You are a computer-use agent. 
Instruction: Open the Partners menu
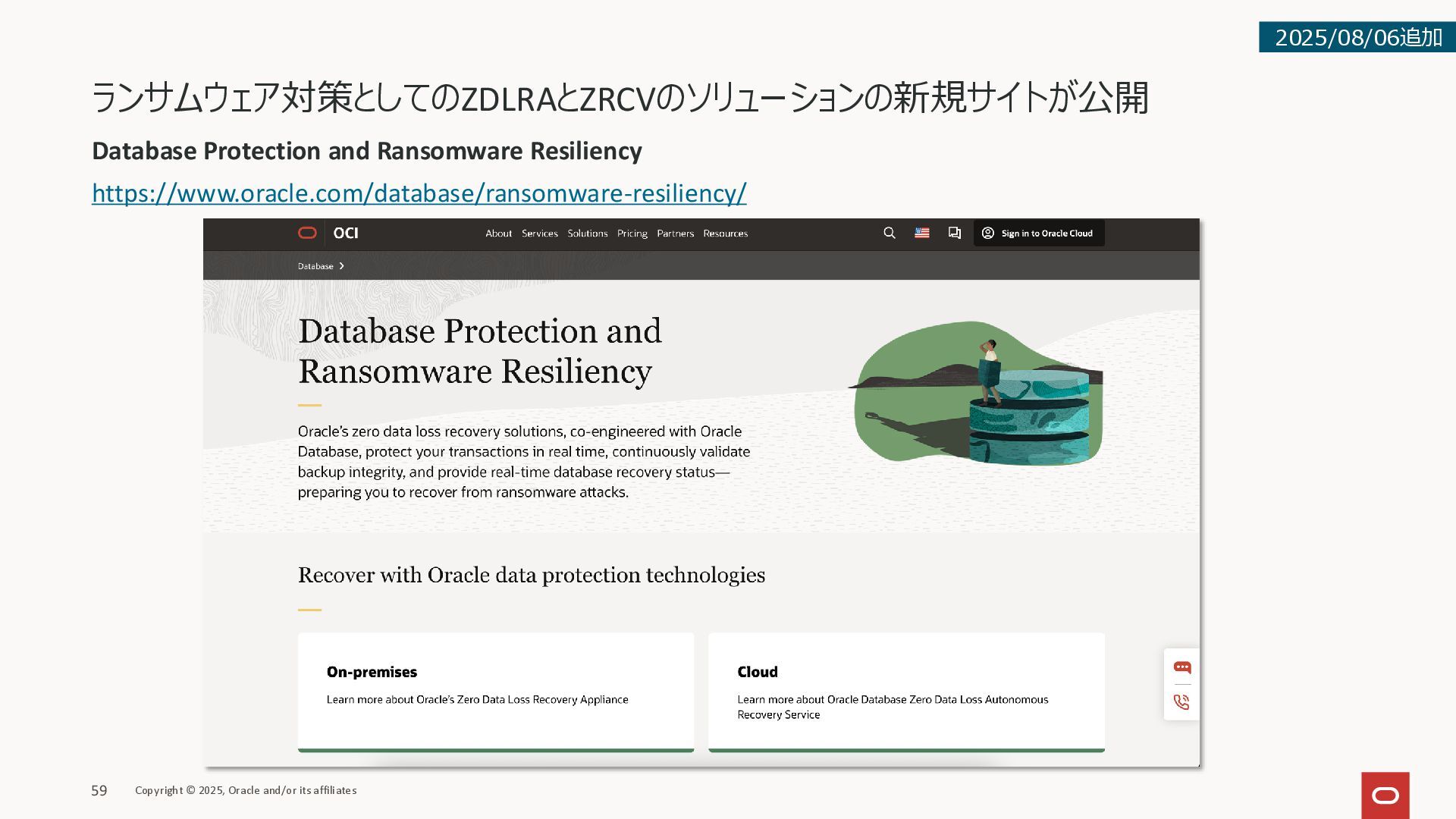[675, 234]
